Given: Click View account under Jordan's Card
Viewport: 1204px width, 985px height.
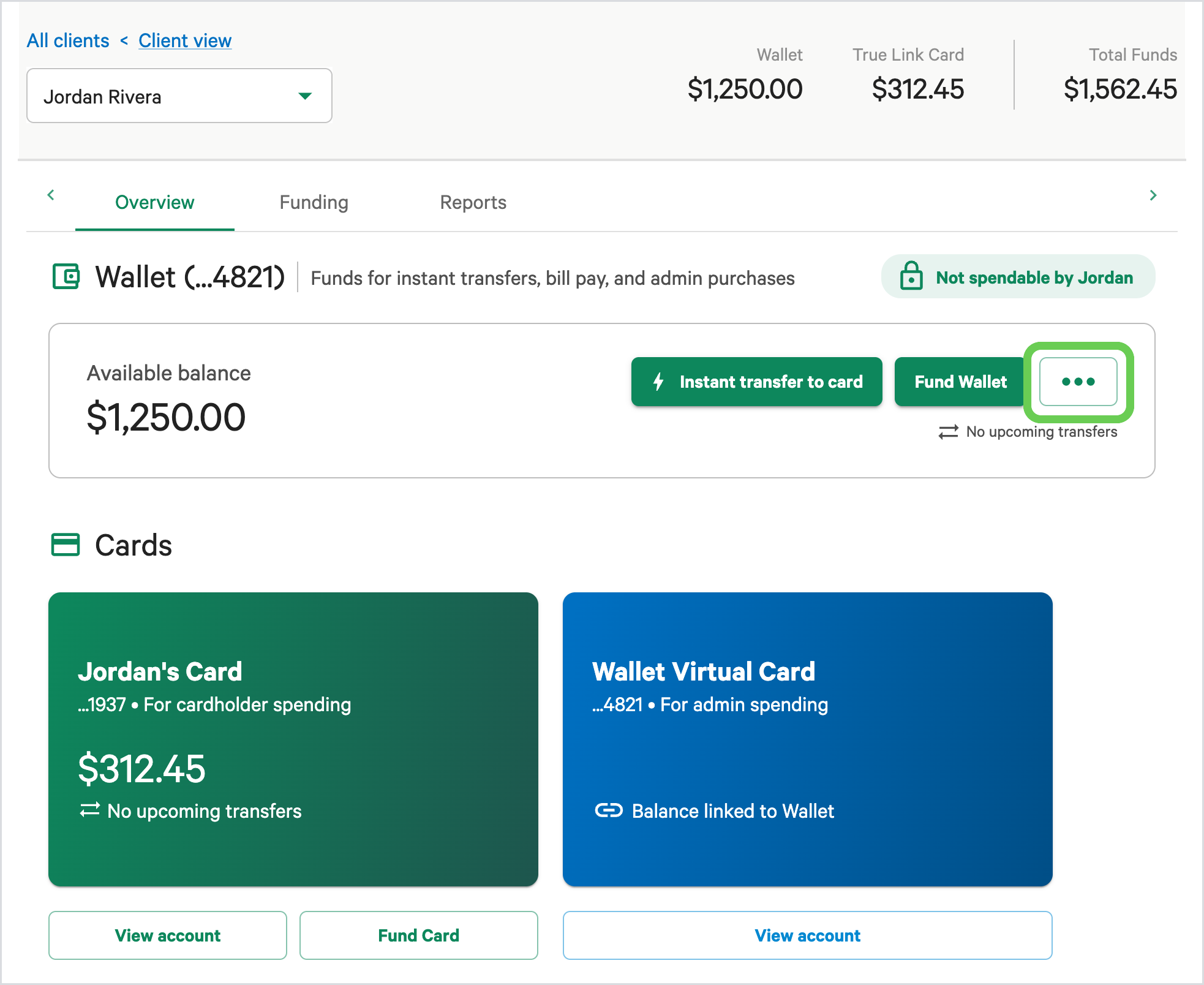Looking at the screenshot, I should pyautogui.click(x=168, y=935).
